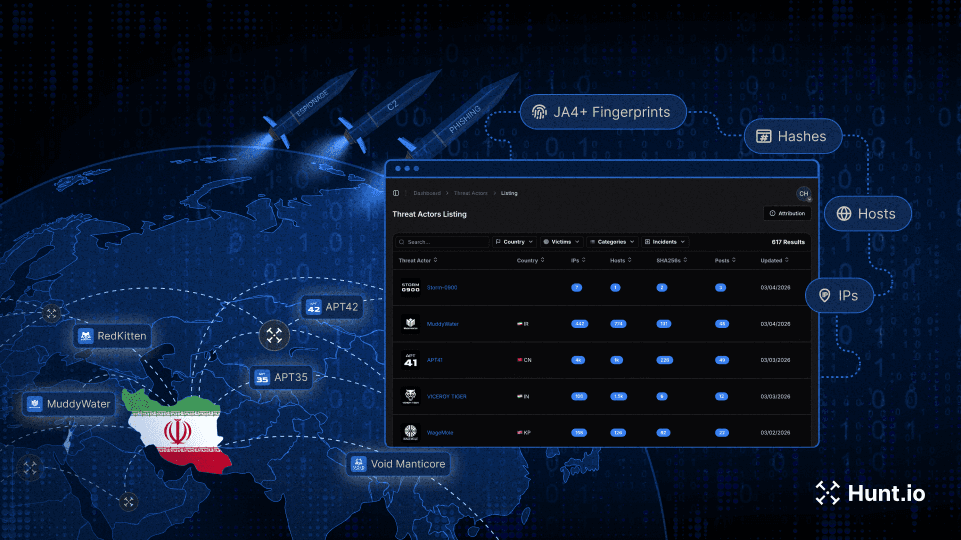Click the Threat Actors Listing heading
The image size is (961, 540).
(x=429, y=214)
